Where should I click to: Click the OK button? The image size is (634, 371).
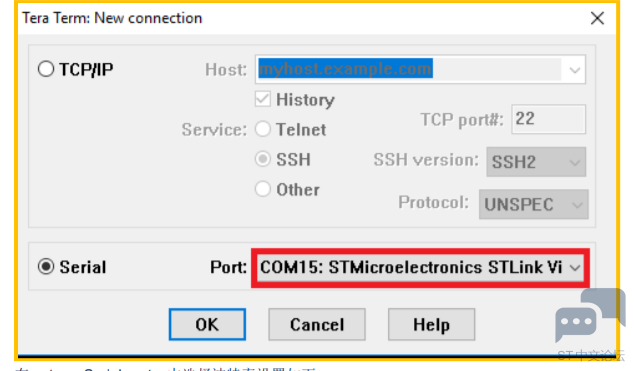point(207,325)
